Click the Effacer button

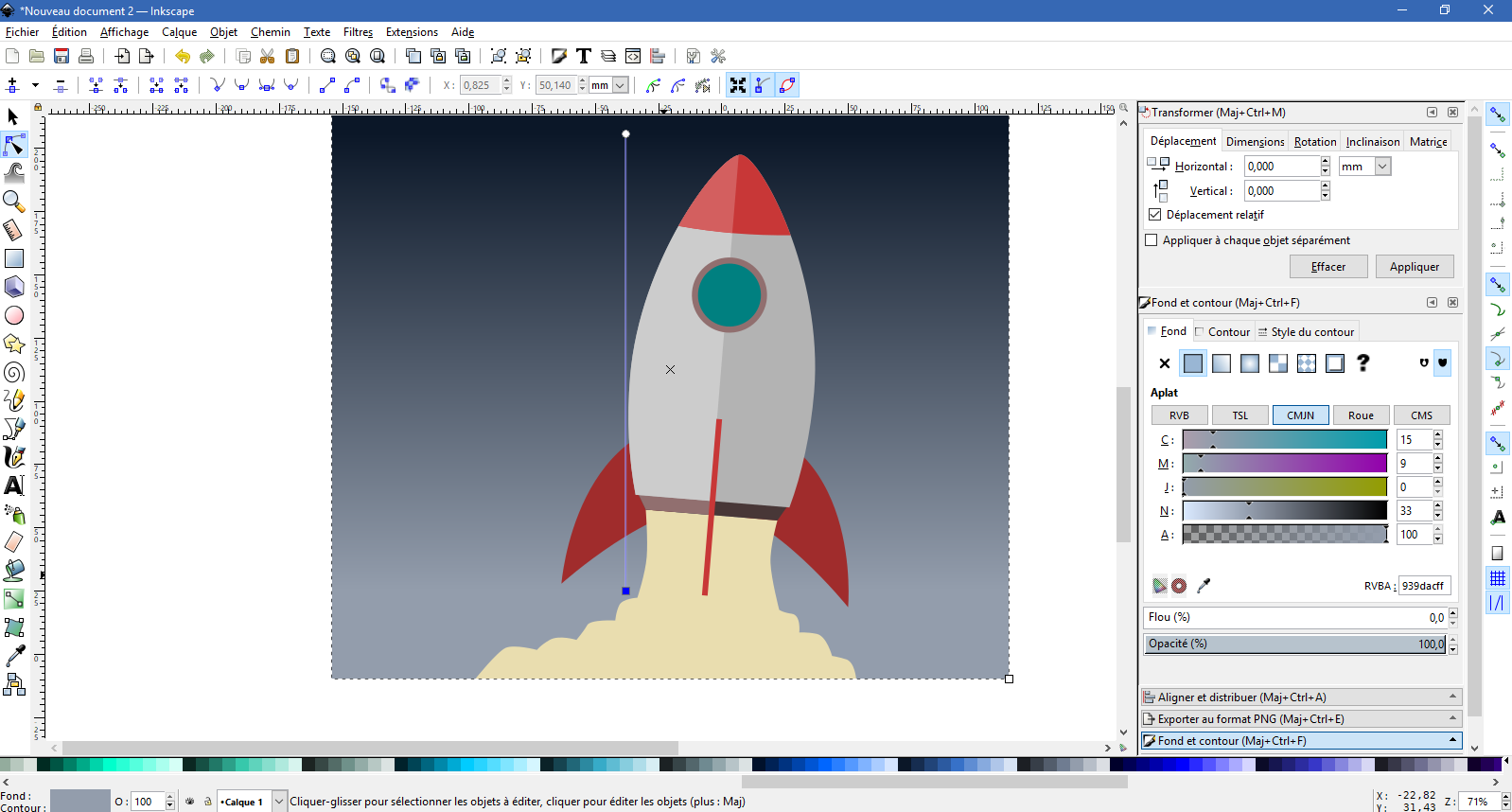click(1328, 267)
